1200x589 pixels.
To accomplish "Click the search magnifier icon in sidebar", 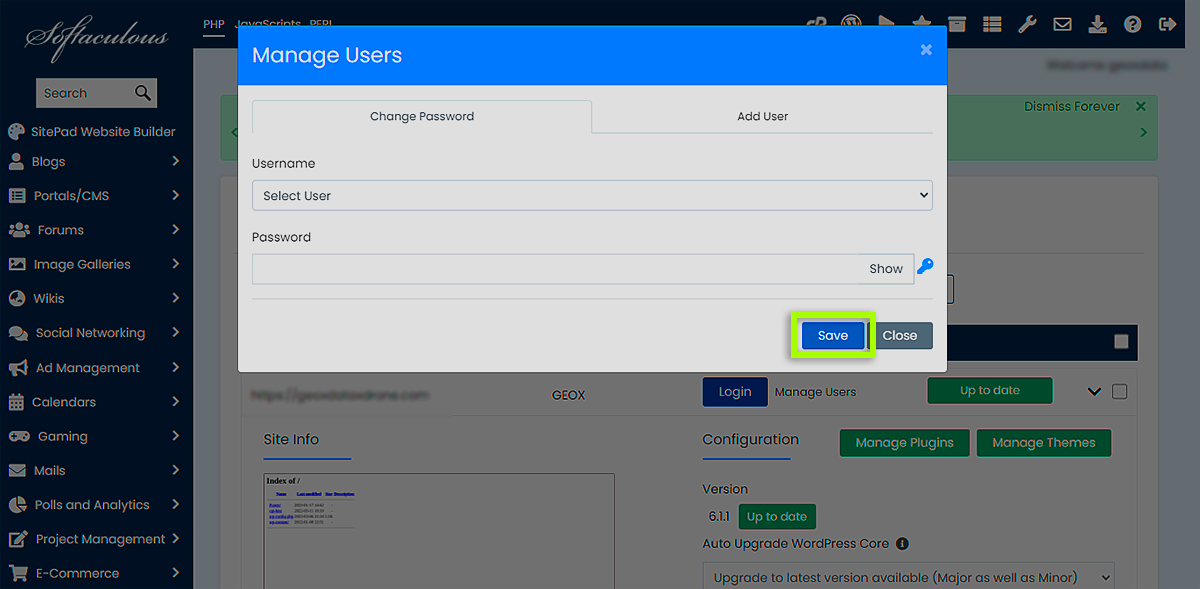I will tap(143, 93).
